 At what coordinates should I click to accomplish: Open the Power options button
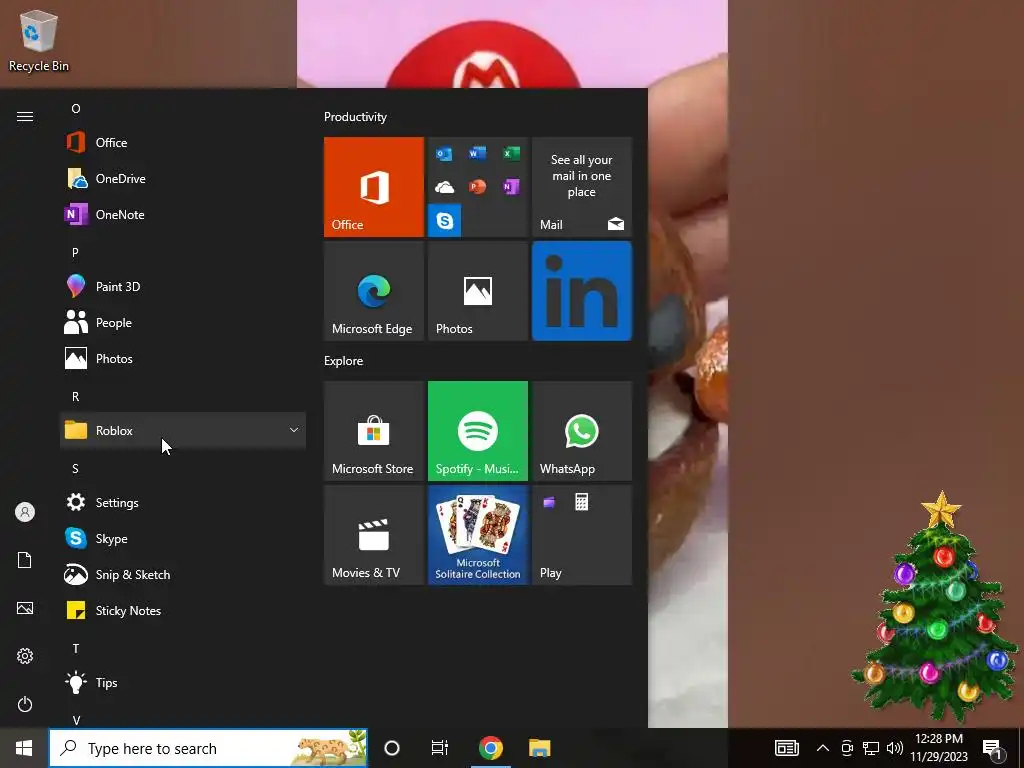click(x=25, y=704)
